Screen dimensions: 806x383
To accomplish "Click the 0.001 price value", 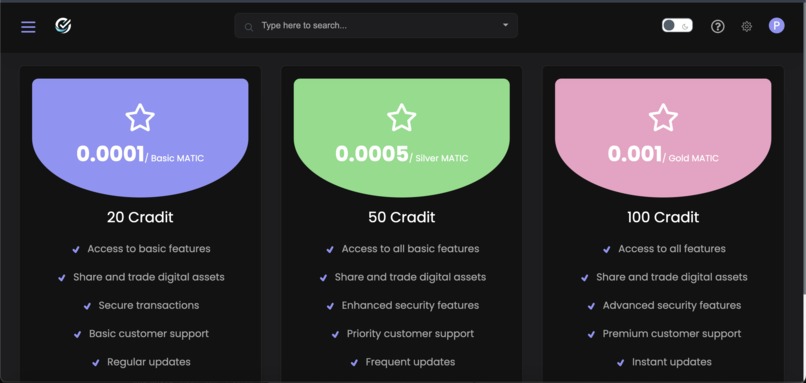I will [x=635, y=154].
